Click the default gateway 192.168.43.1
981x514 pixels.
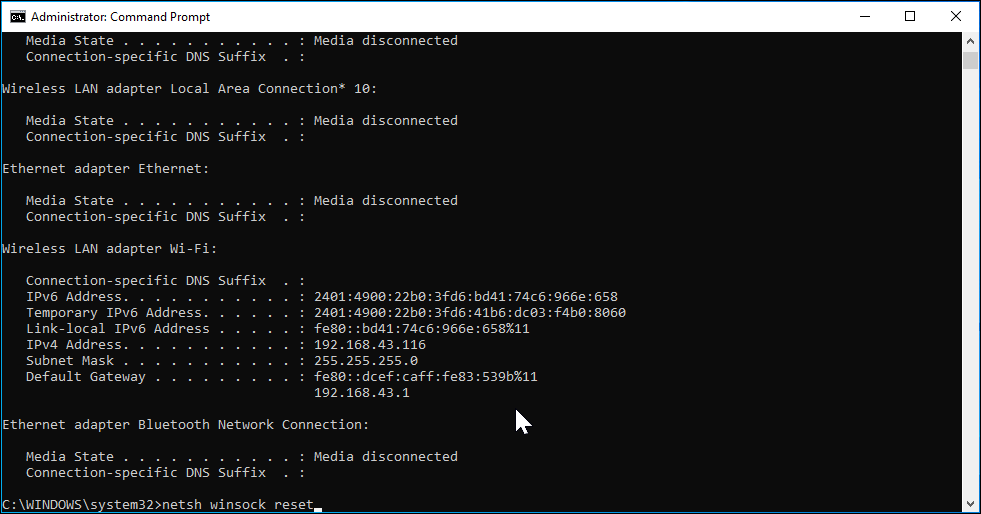362,393
